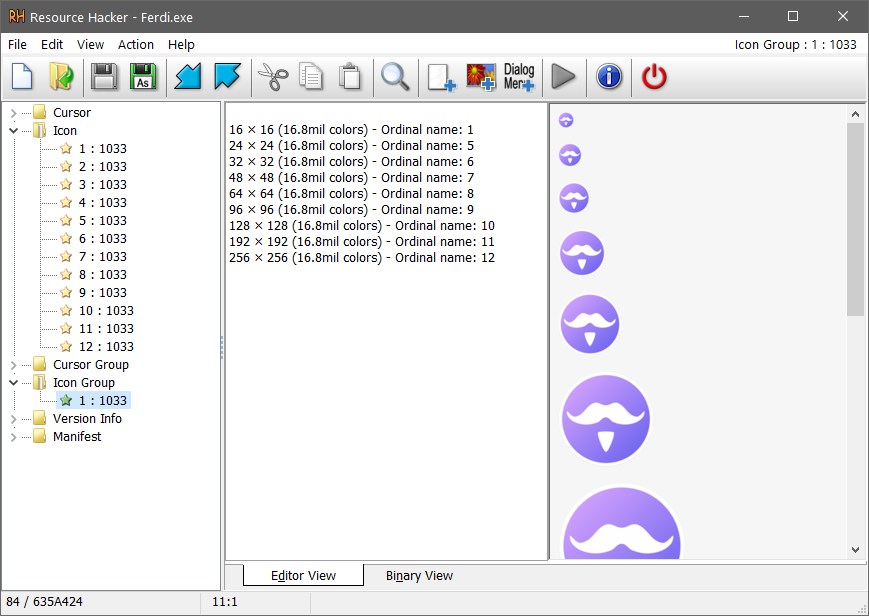Click the smallest mustache icon preview

pos(566,120)
